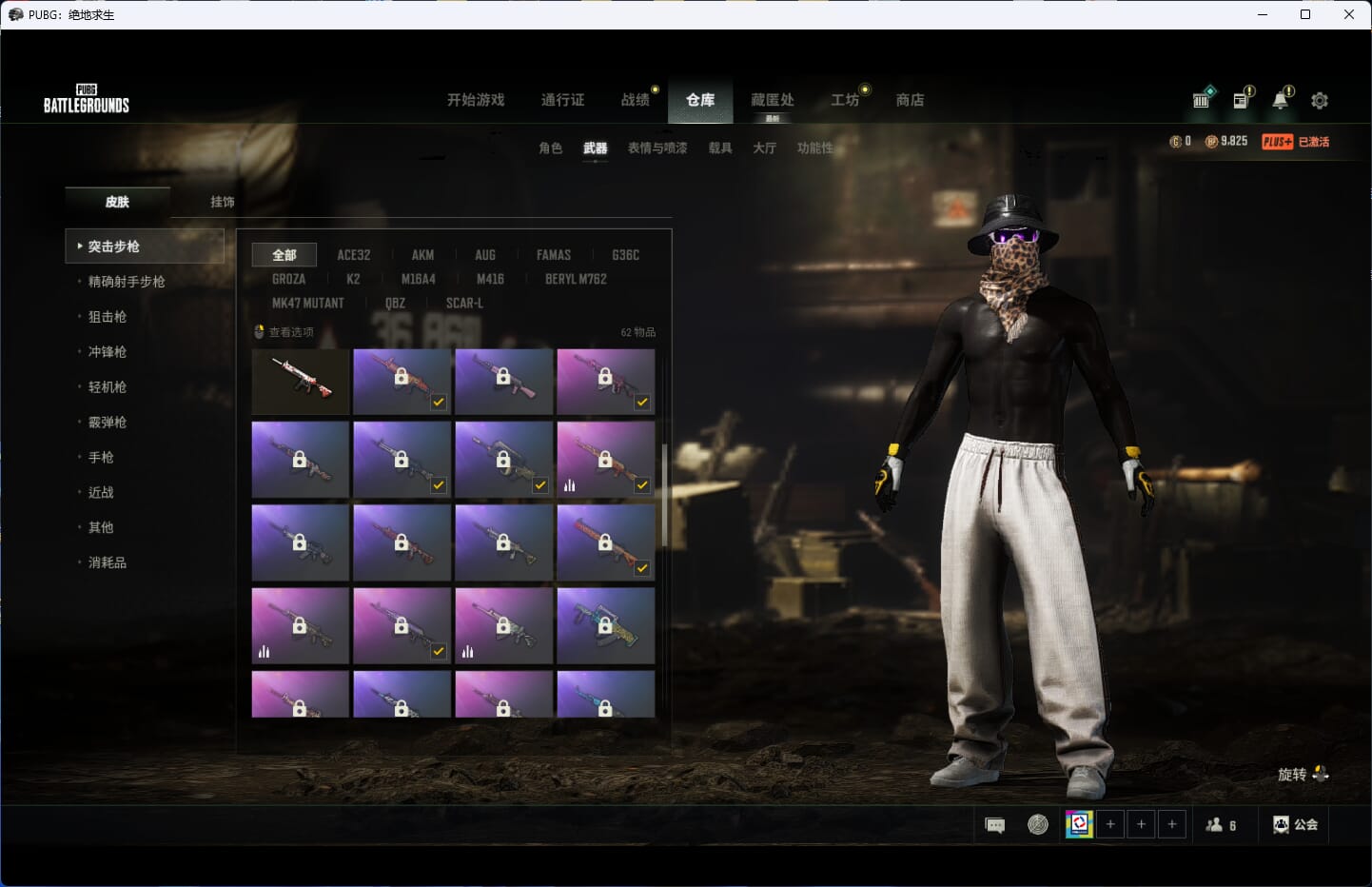Filter skins by GROZA
The image size is (1372, 887).
(288, 279)
